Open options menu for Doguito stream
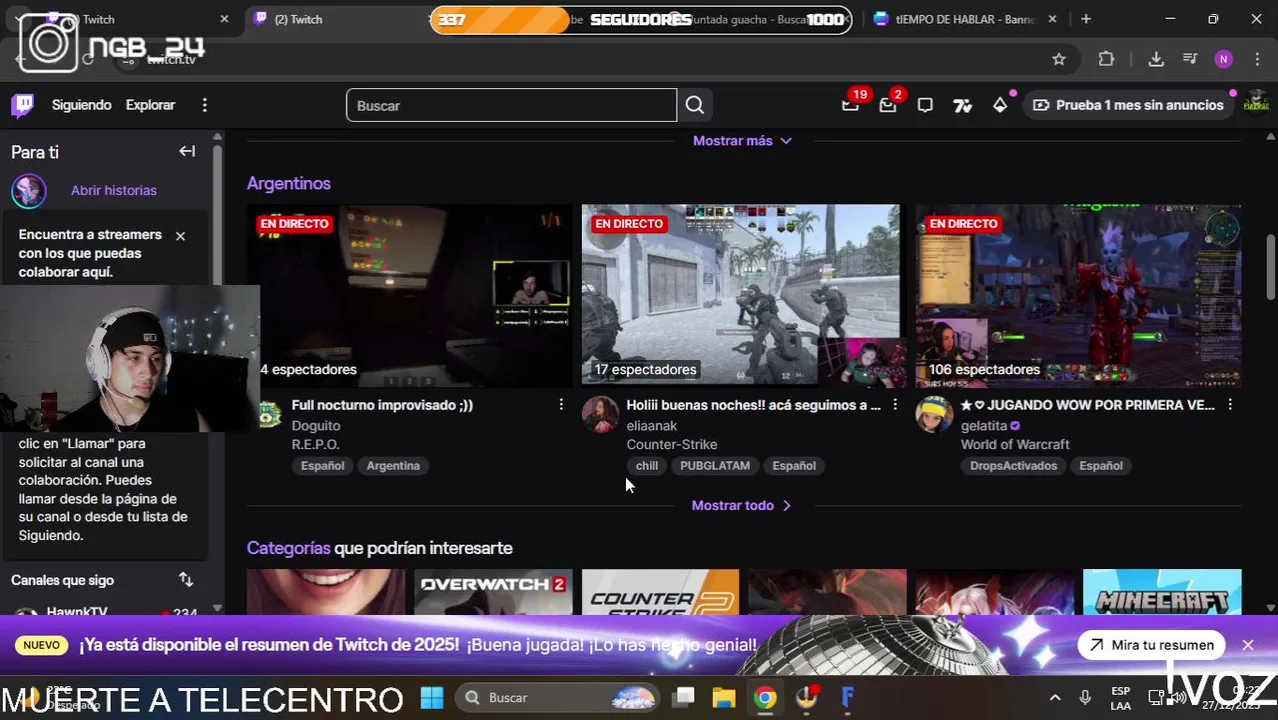1278x720 pixels. coord(561,404)
